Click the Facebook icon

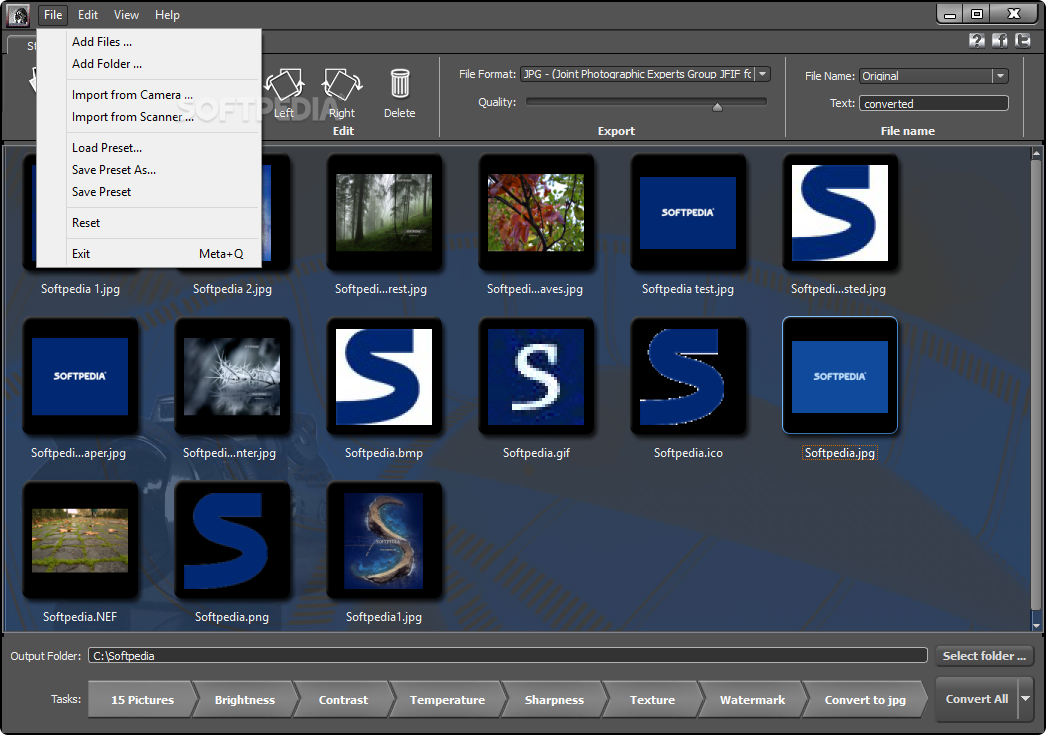1000,41
